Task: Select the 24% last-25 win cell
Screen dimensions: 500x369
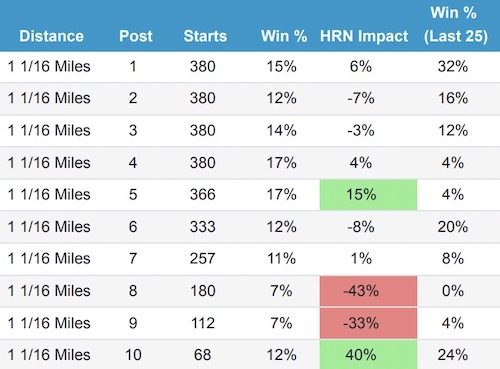Action: coord(453,355)
